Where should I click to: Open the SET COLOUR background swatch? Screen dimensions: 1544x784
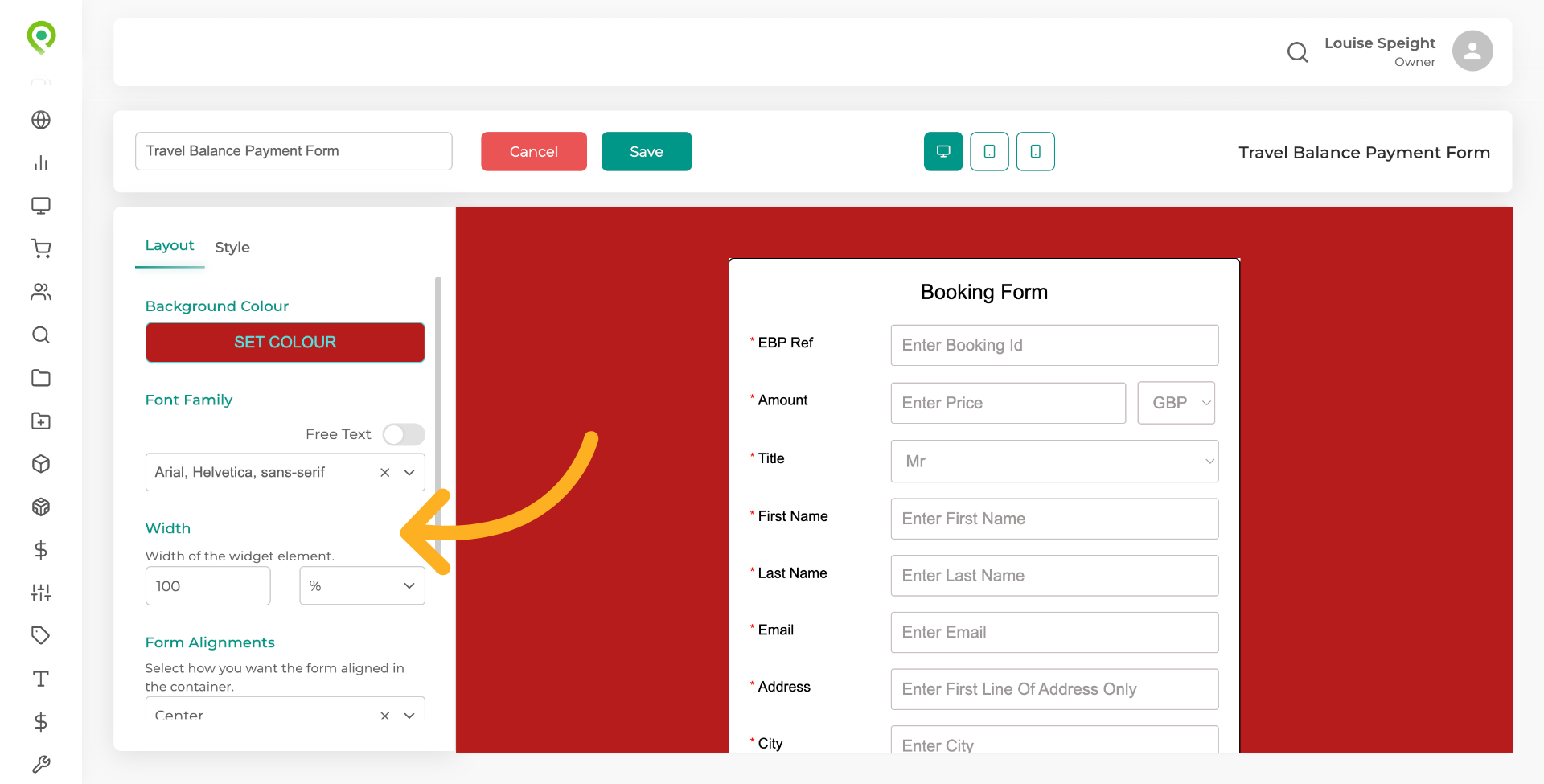coord(285,343)
